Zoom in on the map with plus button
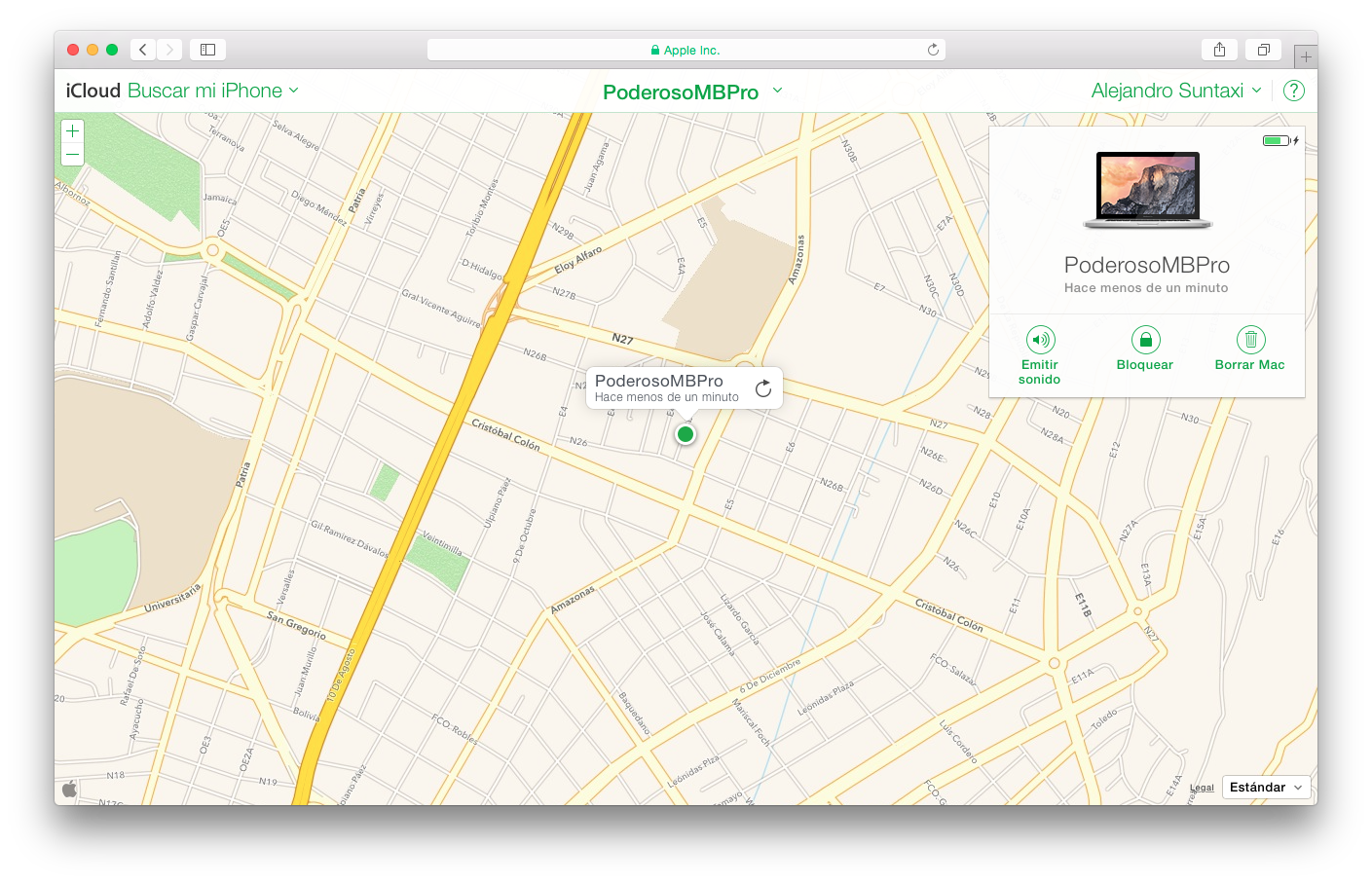This screenshot has width=1372, height=883. pos(72,131)
